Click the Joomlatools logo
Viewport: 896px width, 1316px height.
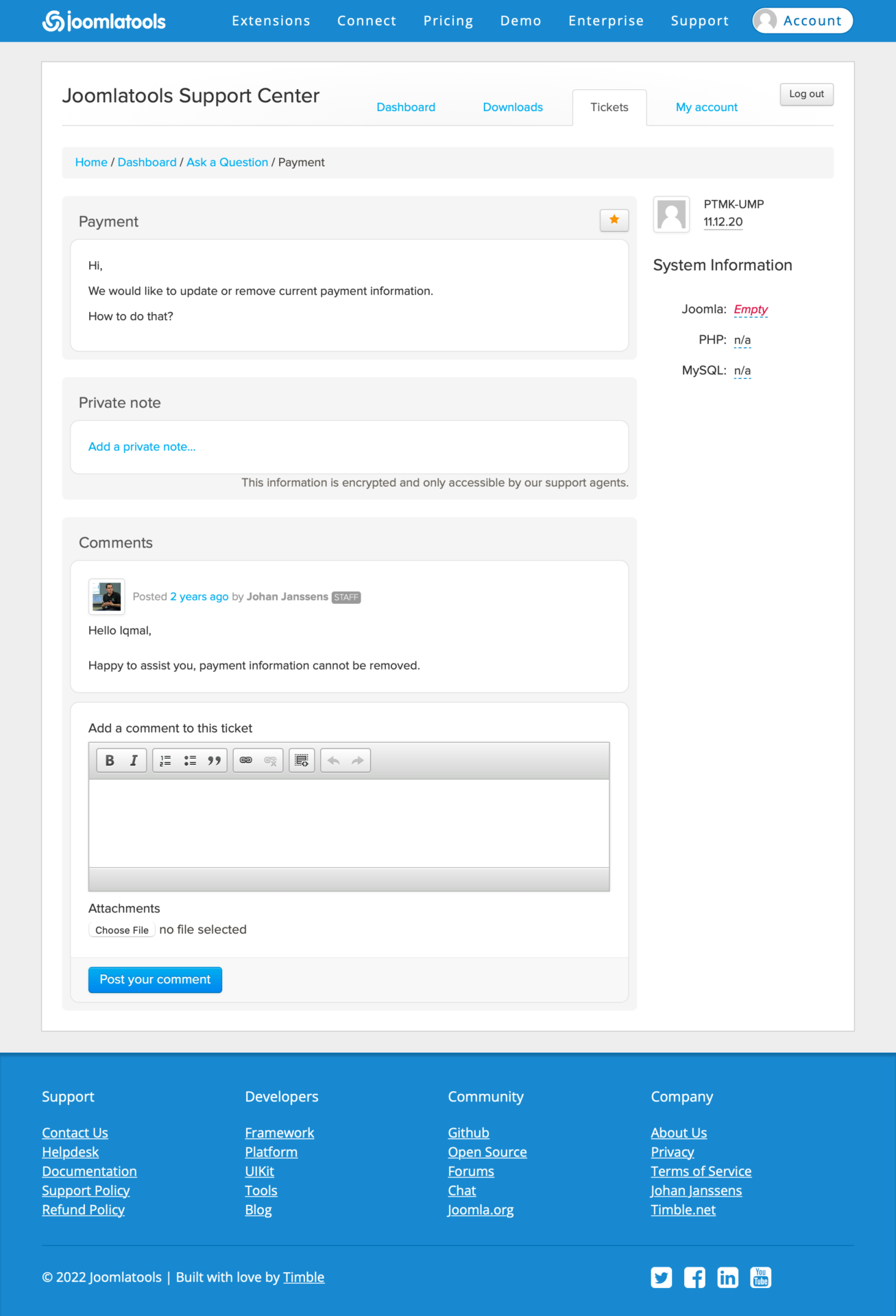(104, 21)
